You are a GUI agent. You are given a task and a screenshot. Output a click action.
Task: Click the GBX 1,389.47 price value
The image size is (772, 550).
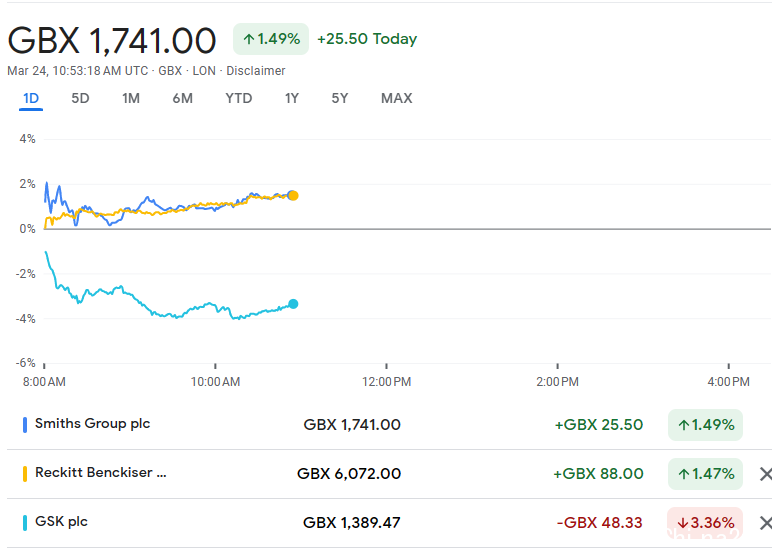pyautogui.click(x=352, y=522)
